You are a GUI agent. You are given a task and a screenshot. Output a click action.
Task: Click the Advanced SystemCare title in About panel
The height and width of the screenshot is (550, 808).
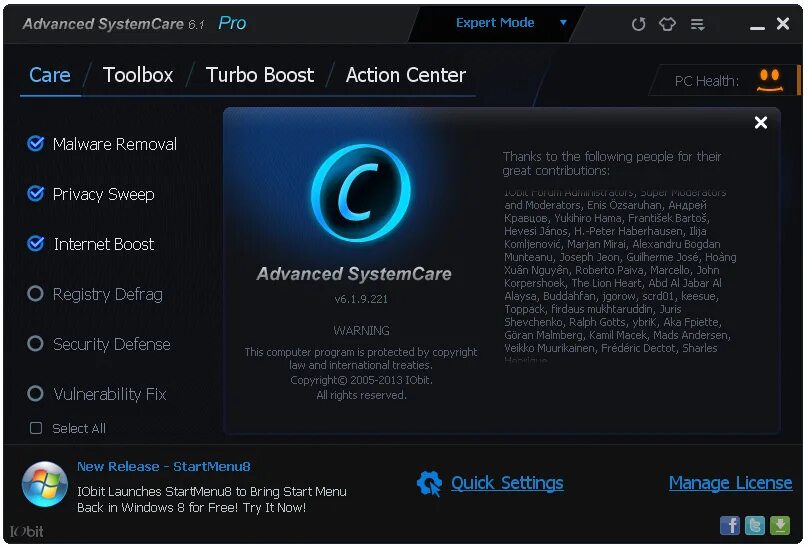pyautogui.click(x=354, y=274)
